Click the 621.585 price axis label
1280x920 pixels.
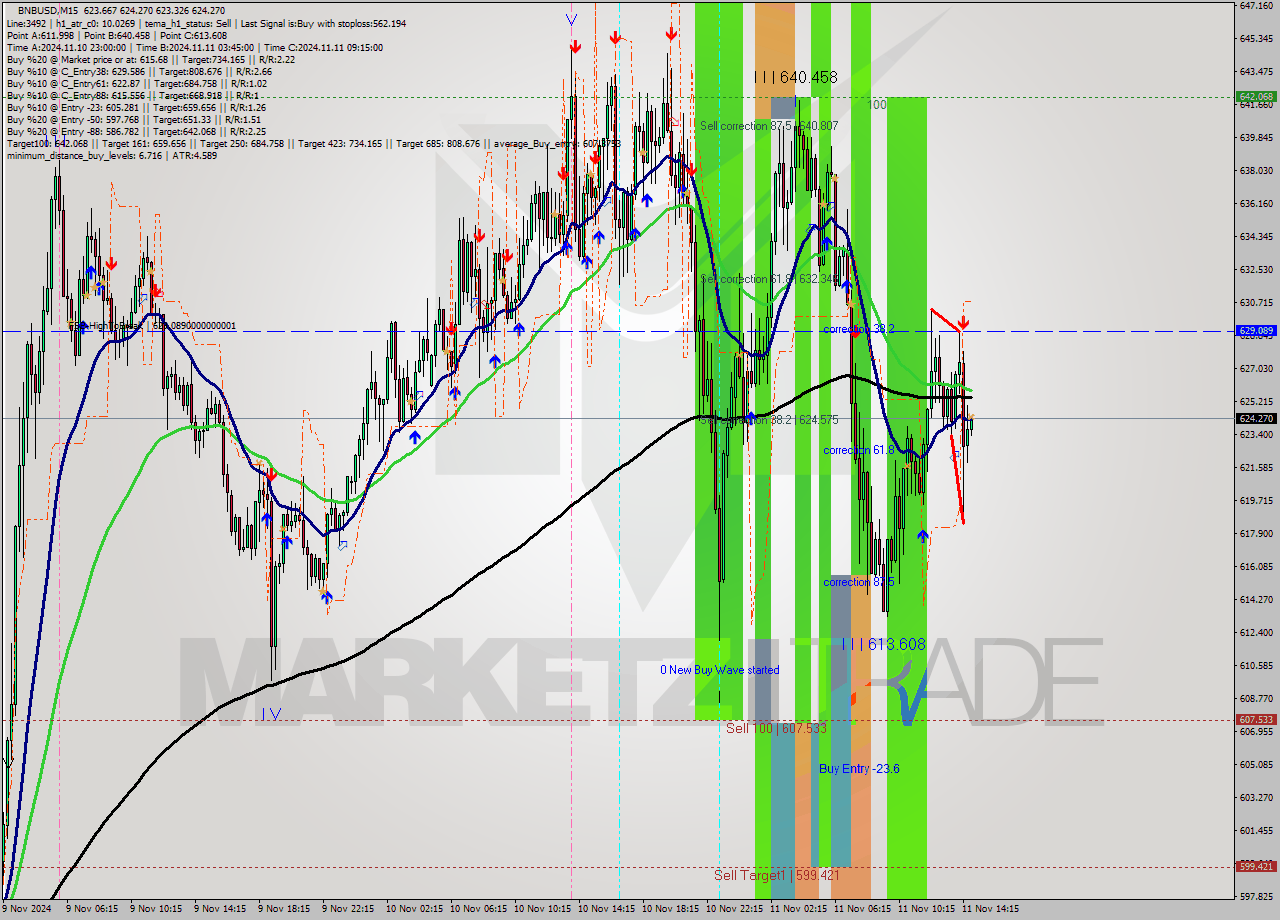pyautogui.click(x=1256, y=467)
